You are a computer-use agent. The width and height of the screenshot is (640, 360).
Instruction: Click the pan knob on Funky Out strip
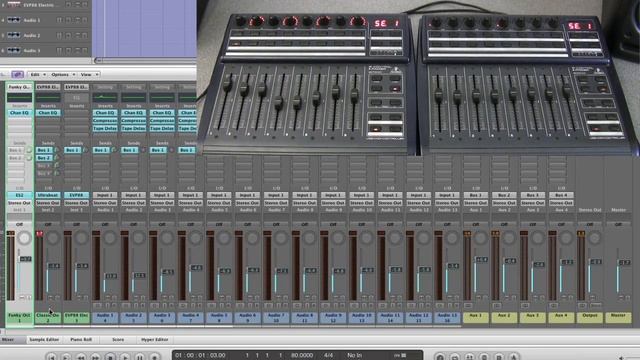pos(24,238)
